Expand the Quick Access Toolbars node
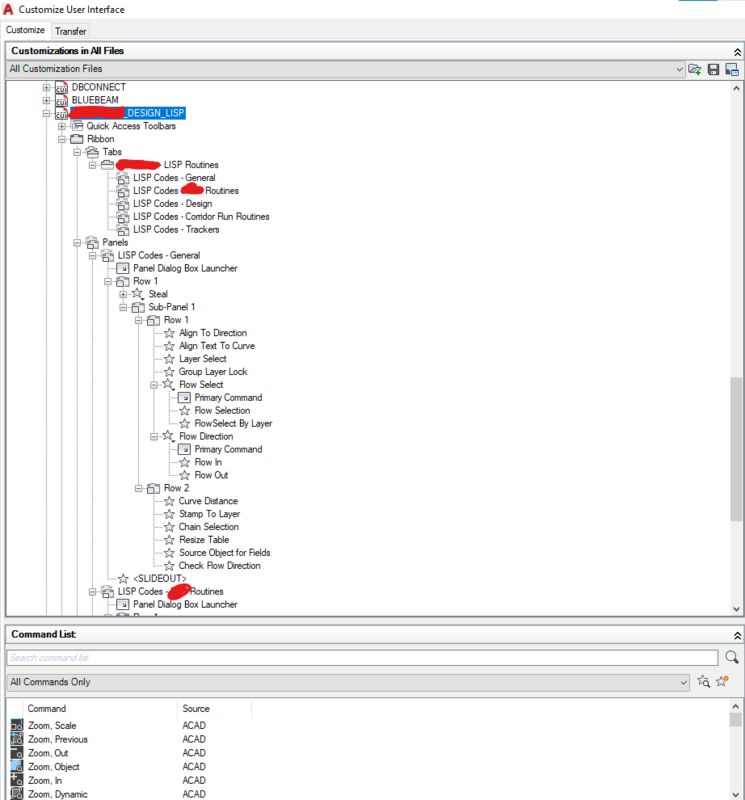The width and height of the screenshot is (745, 800). click(62, 126)
